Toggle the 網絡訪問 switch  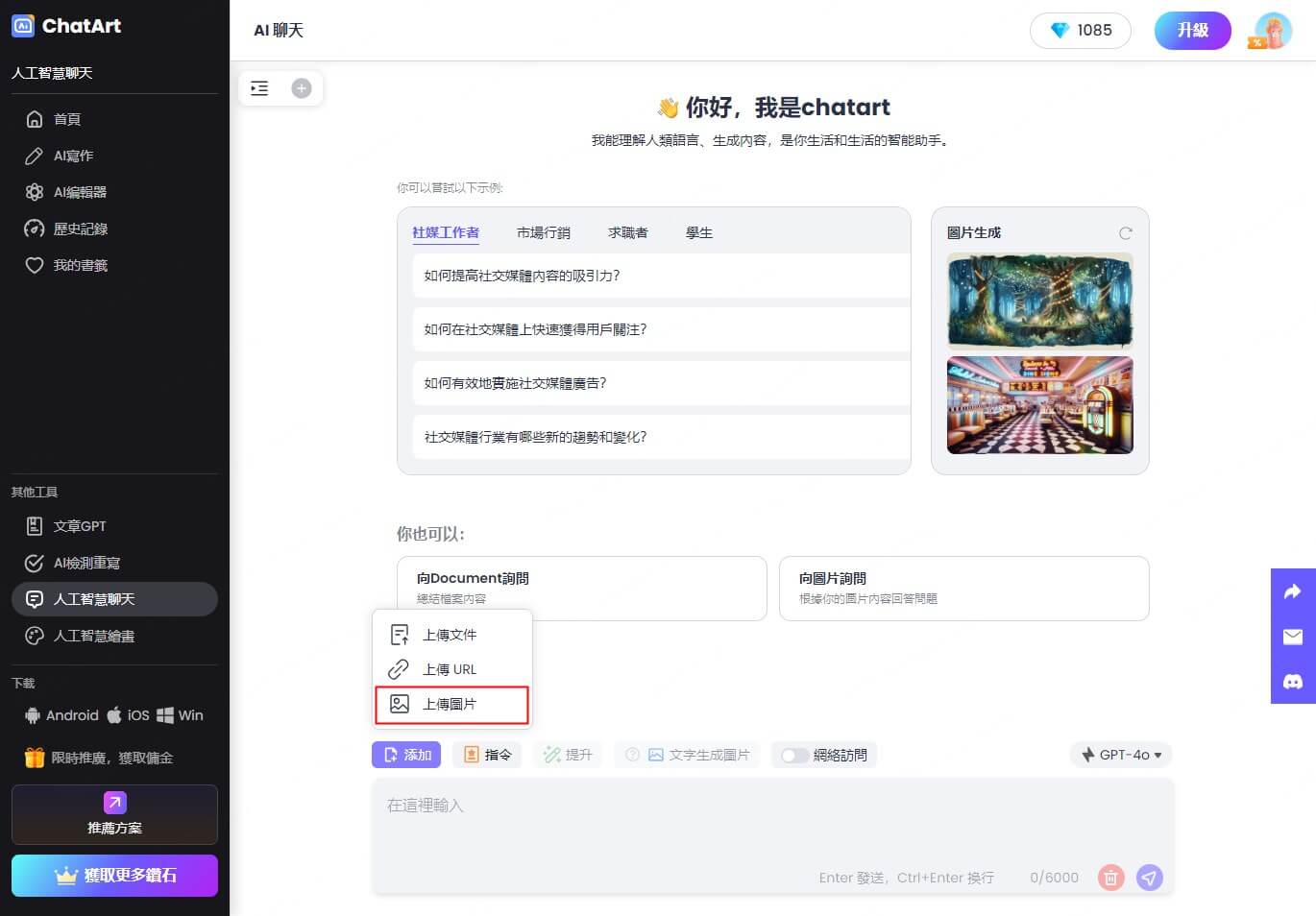(x=794, y=755)
